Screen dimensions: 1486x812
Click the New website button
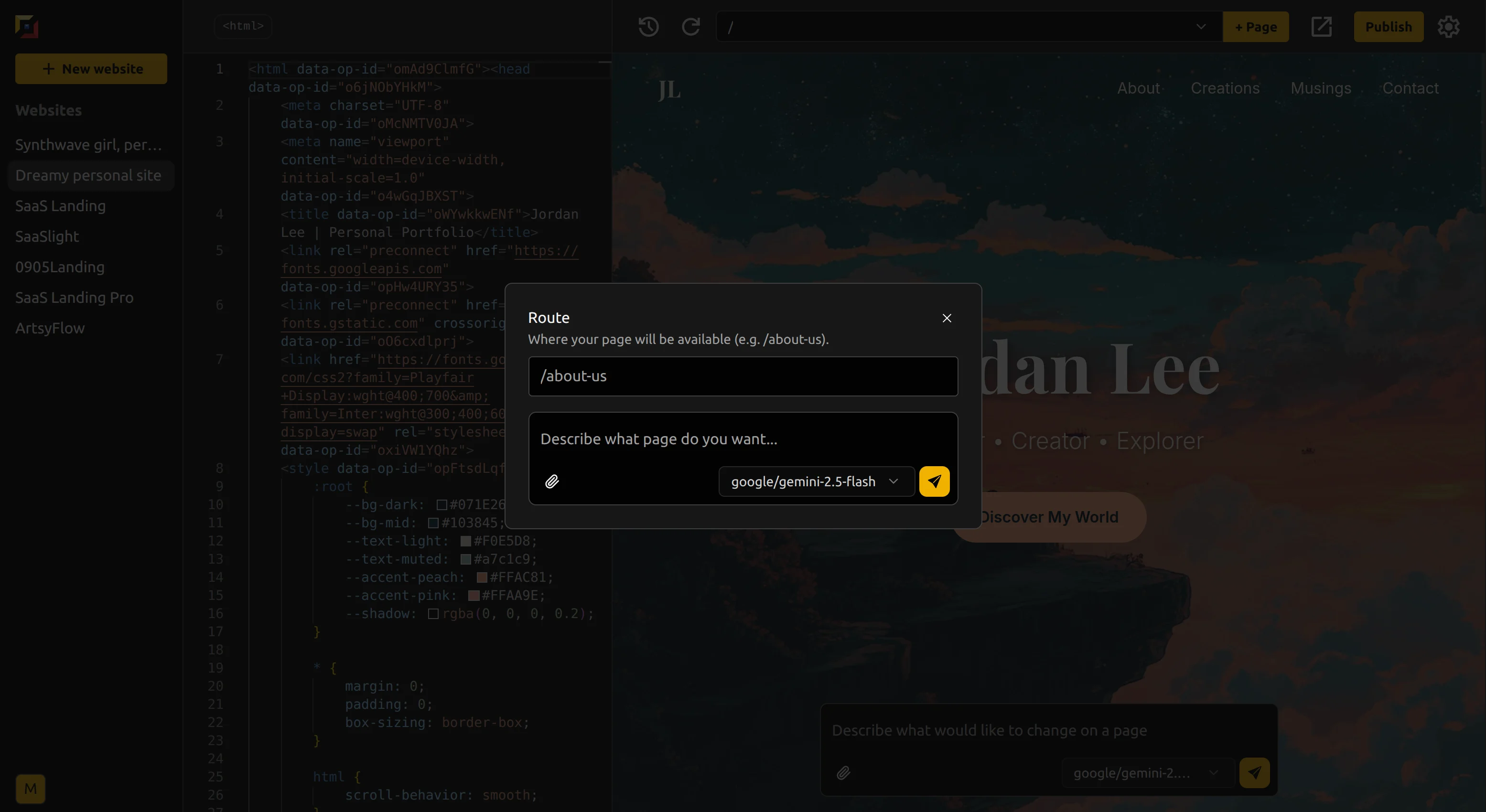tap(91, 69)
